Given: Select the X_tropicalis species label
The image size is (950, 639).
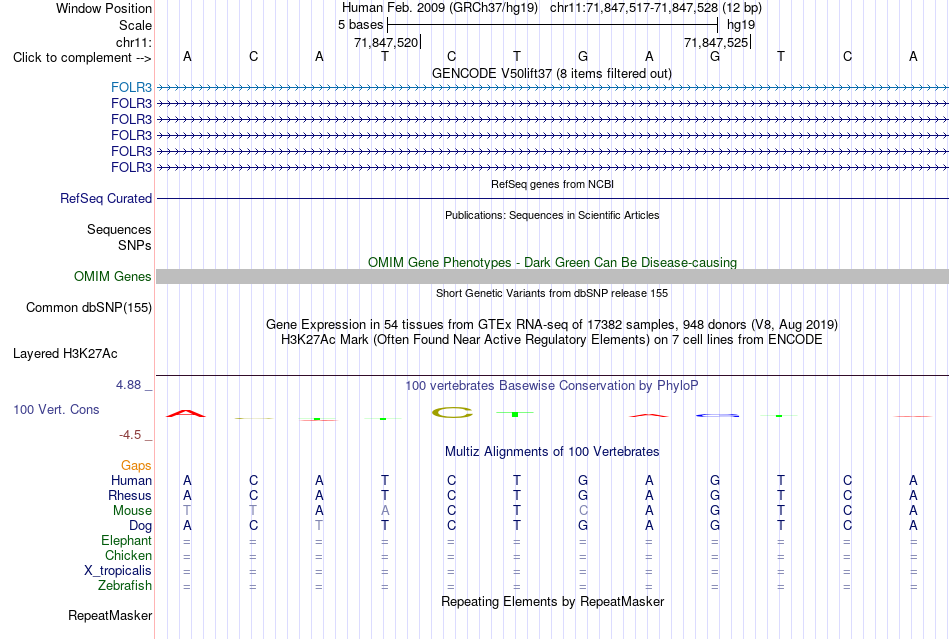Looking at the screenshot, I should tap(118, 571).
